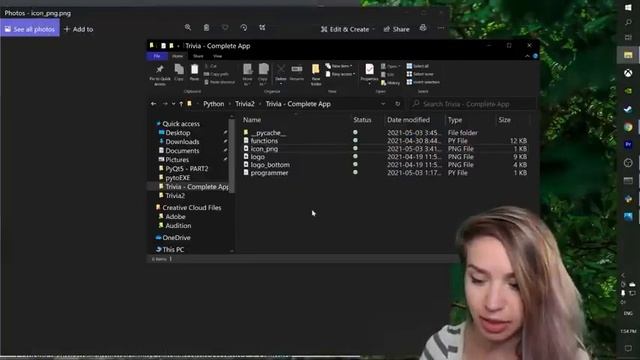This screenshot has width=640, height=360.
Task: Click the Rename ribbon icon
Action: point(297,72)
